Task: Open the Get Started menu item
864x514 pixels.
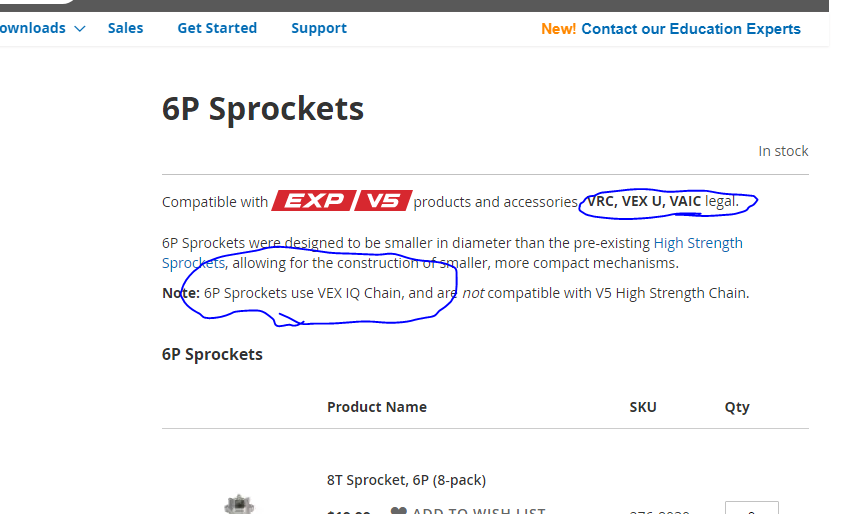Action: coord(217,28)
